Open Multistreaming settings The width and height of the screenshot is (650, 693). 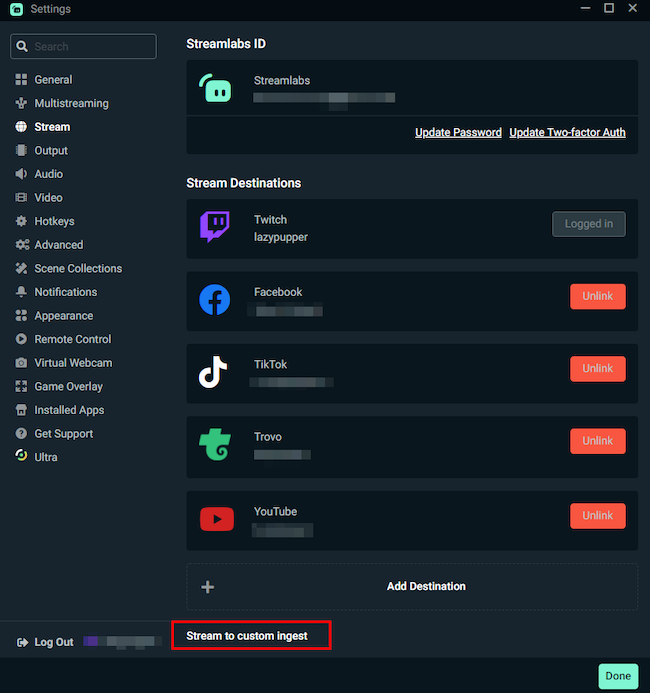pyautogui.click(x=72, y=103)
